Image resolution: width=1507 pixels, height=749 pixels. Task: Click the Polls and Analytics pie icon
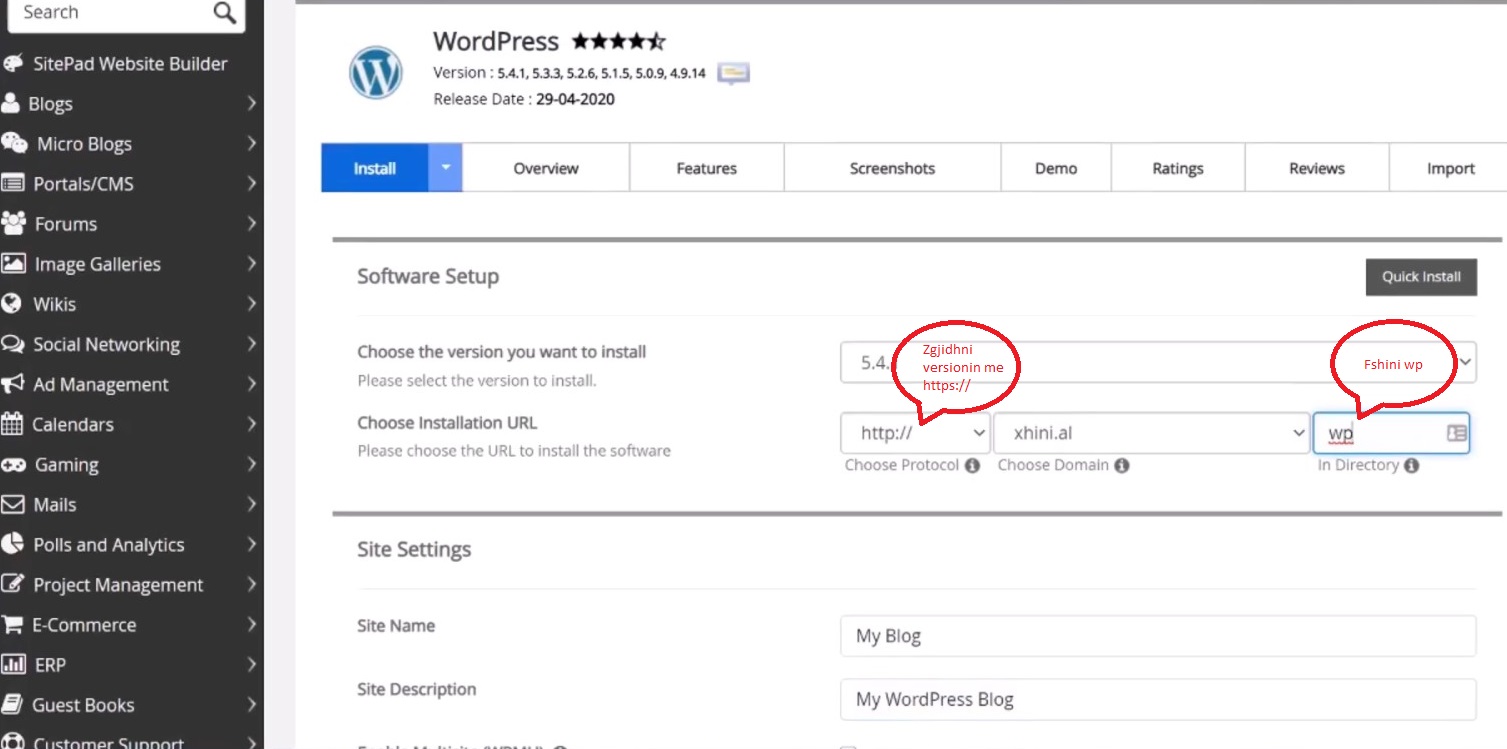[13, 543]
